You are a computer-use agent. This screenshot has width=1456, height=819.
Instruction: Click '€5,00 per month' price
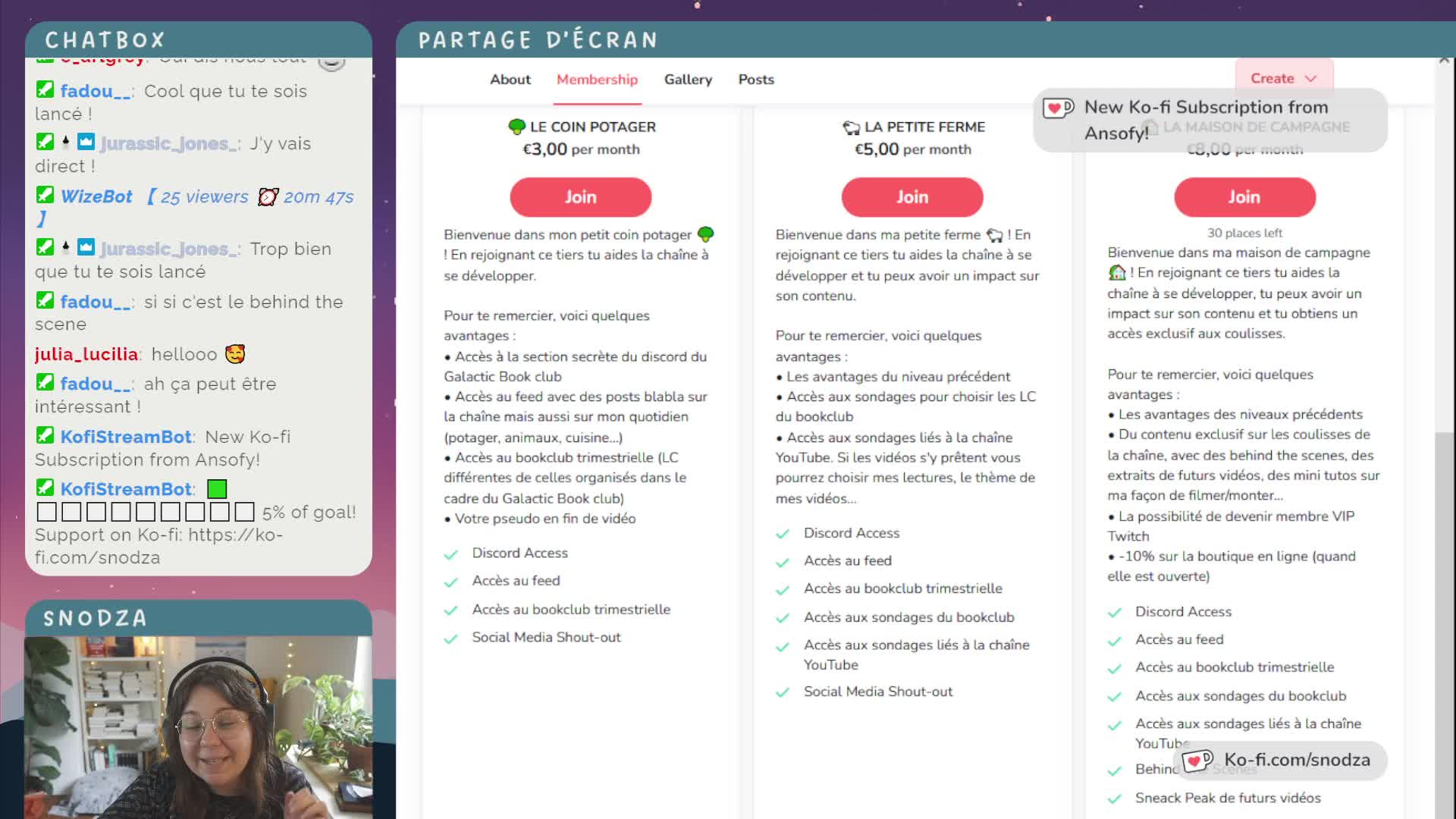click(x=912, y=149)
